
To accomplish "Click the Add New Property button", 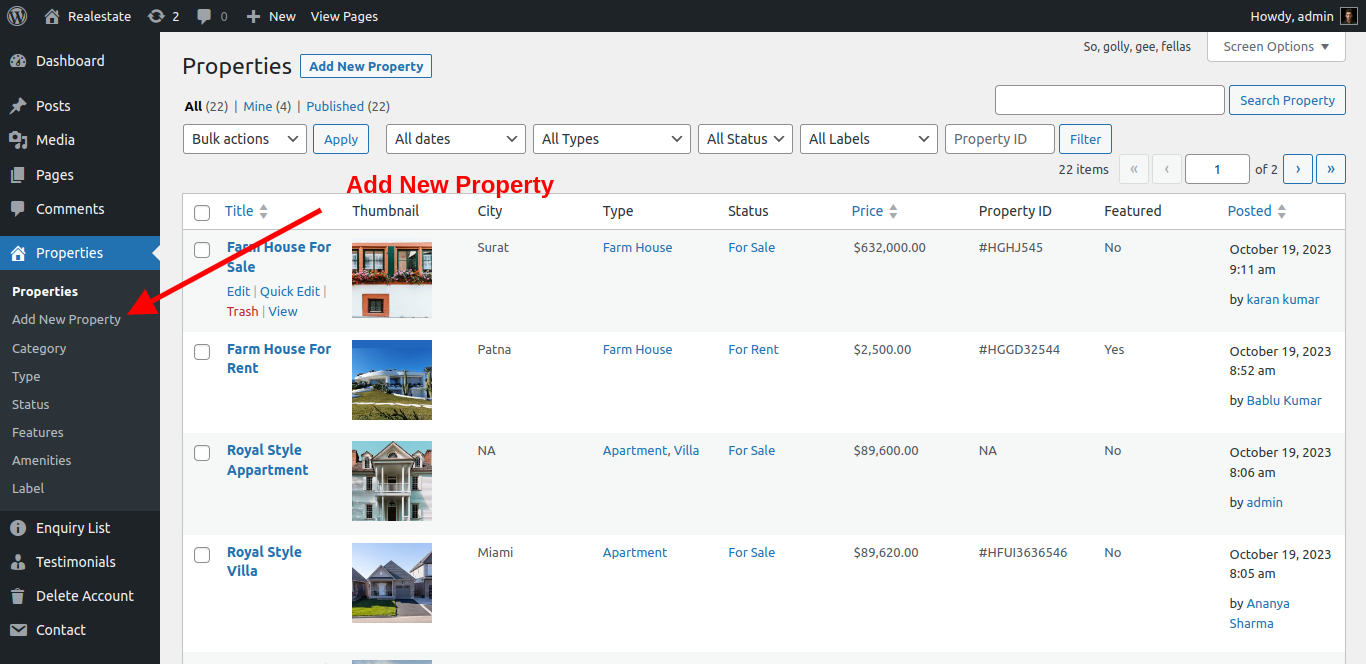I will [366, 66].
